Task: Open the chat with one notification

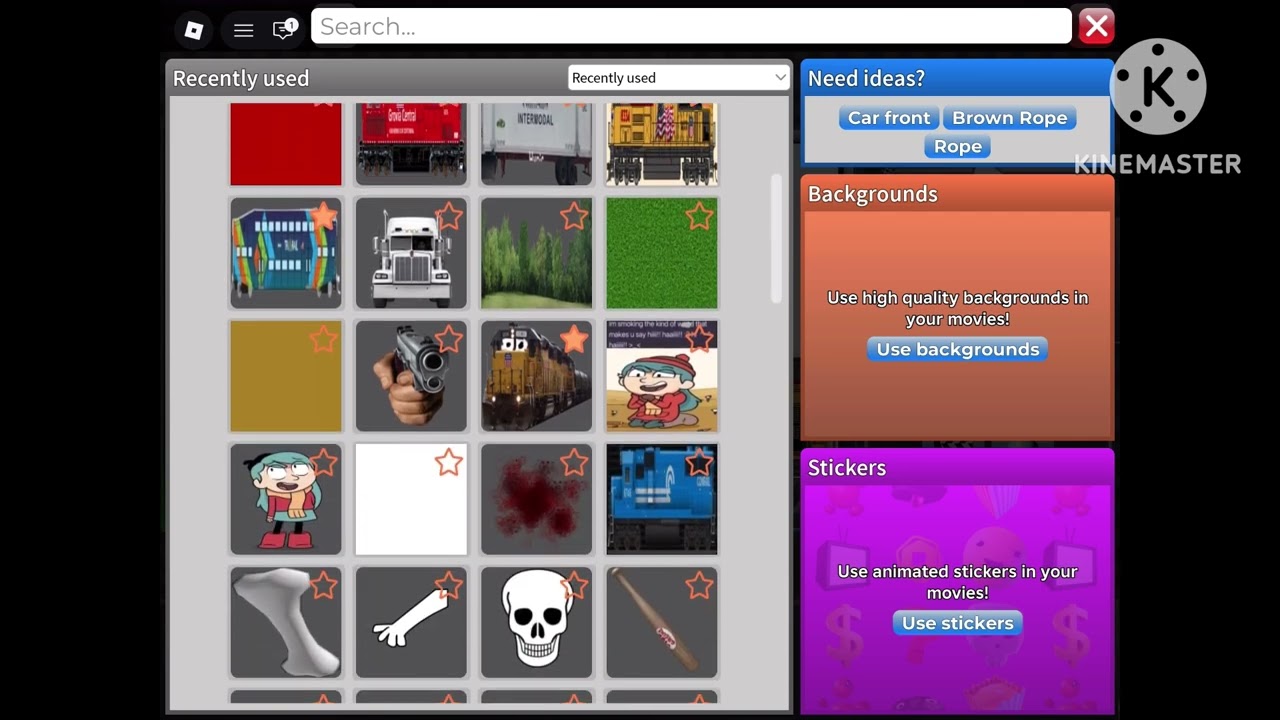Action: pyautogui.click(x=284, y=29)
